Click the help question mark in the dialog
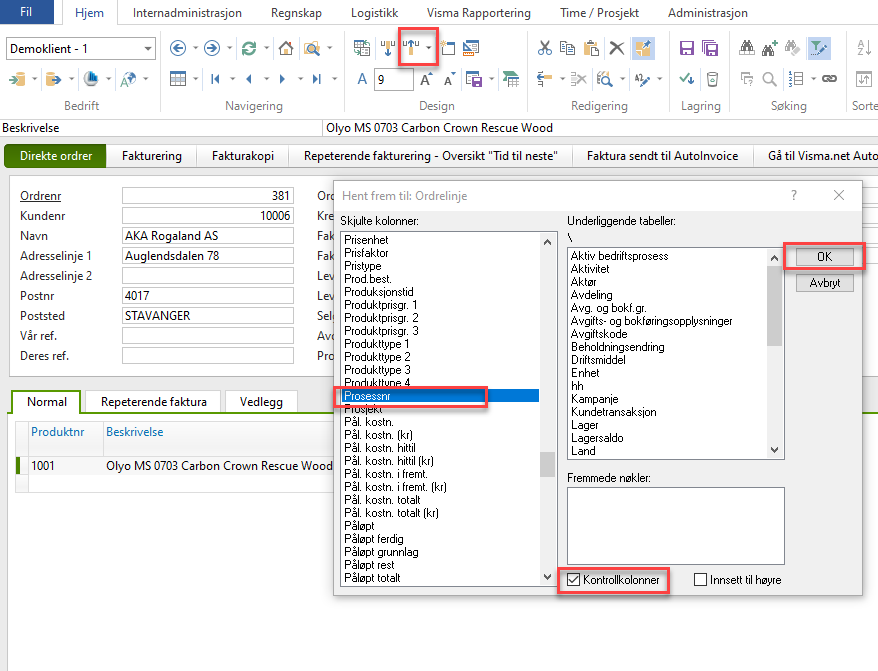The image size is (878, 671). coord(793,195)
